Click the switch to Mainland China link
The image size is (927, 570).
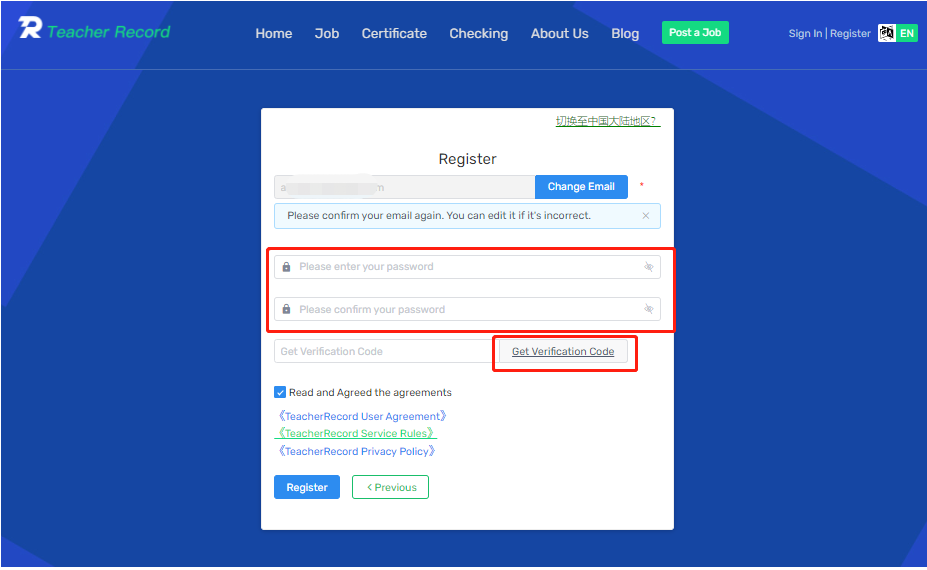point(607,121)
